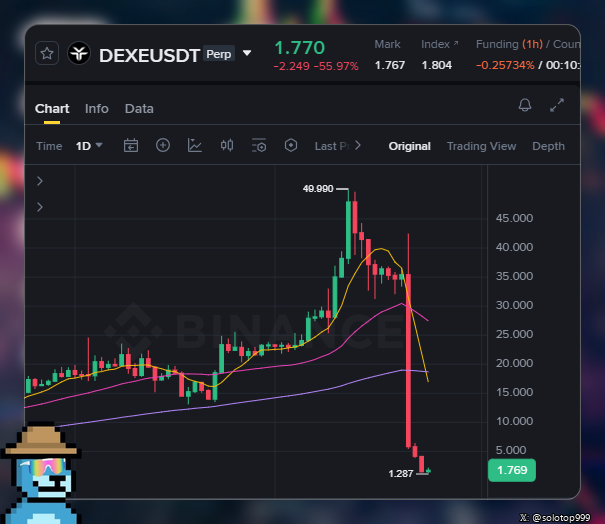The image size is (605, 524).
Task: Open the DEXEUSDT pair selector dropdown arrow
Action: click(247, 53)
